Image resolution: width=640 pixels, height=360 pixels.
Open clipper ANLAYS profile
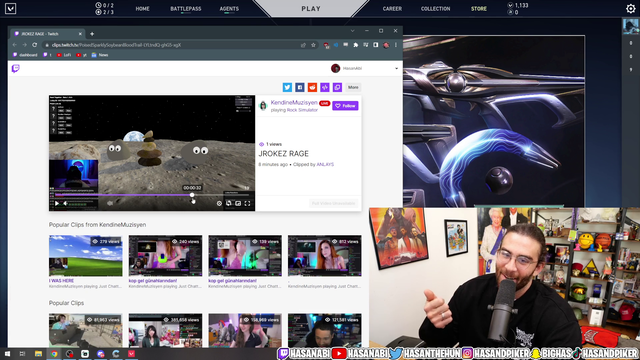(325, 164)
